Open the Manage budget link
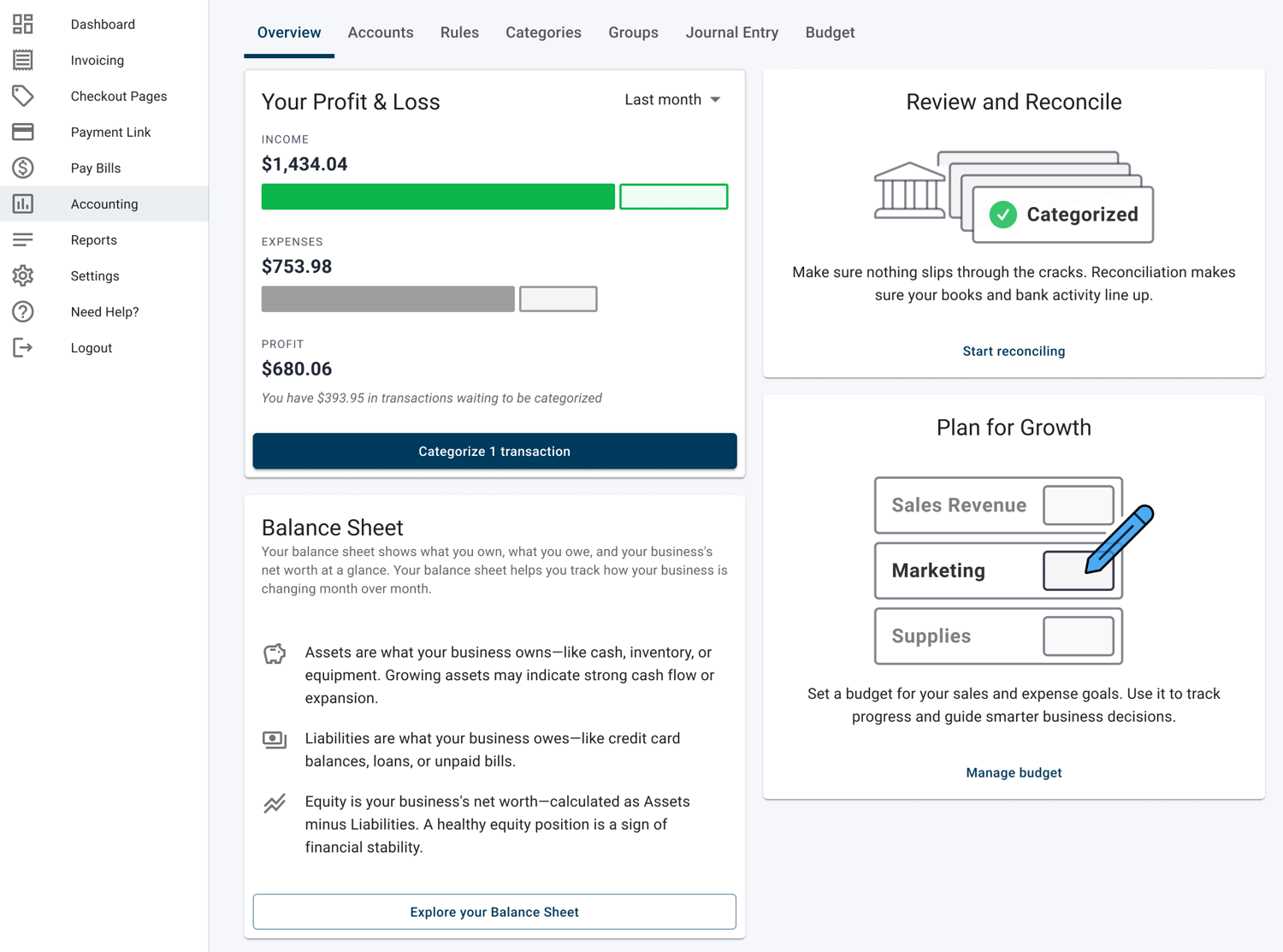The height and width of the screenshot is (952, 1283). click(1014, 772)
